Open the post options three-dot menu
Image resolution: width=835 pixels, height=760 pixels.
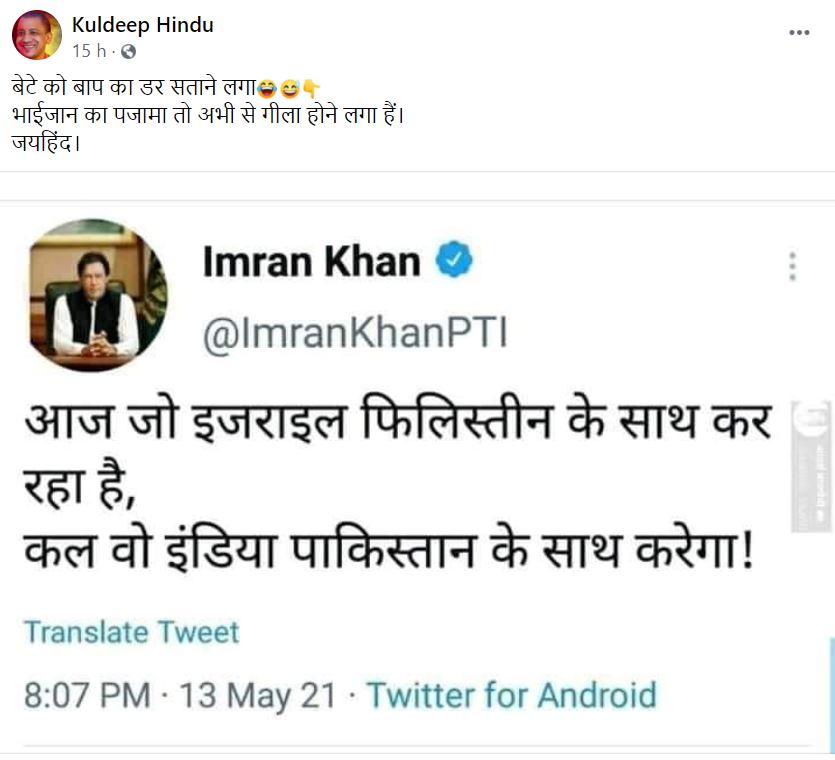(x=799, y=33)
